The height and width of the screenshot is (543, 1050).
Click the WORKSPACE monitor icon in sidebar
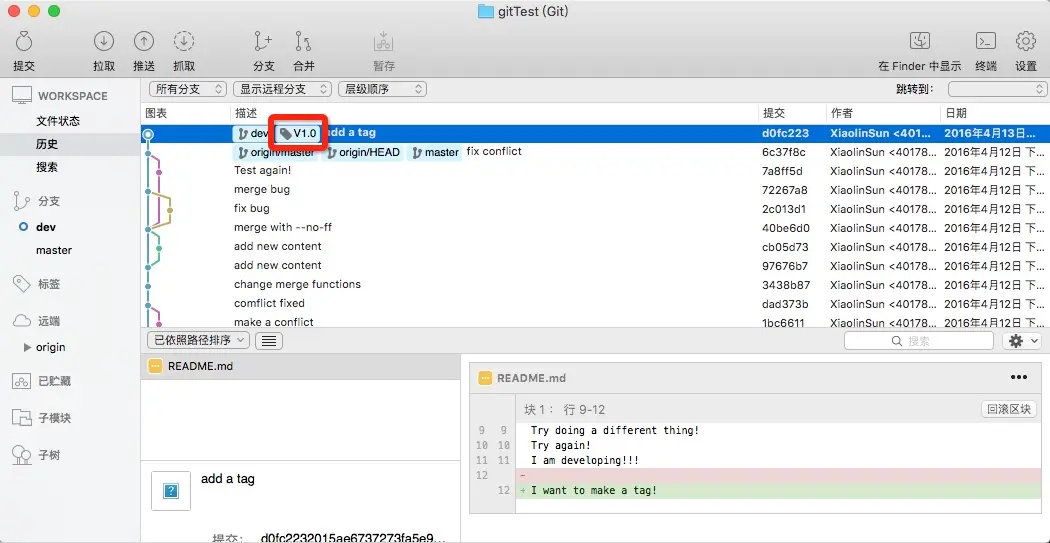point(21,96)
